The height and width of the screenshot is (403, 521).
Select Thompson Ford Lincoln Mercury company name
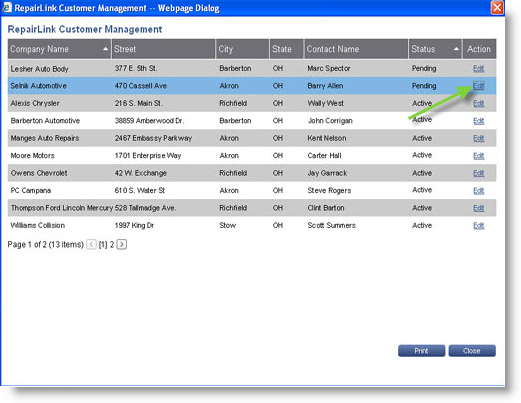tap(62, 208)
